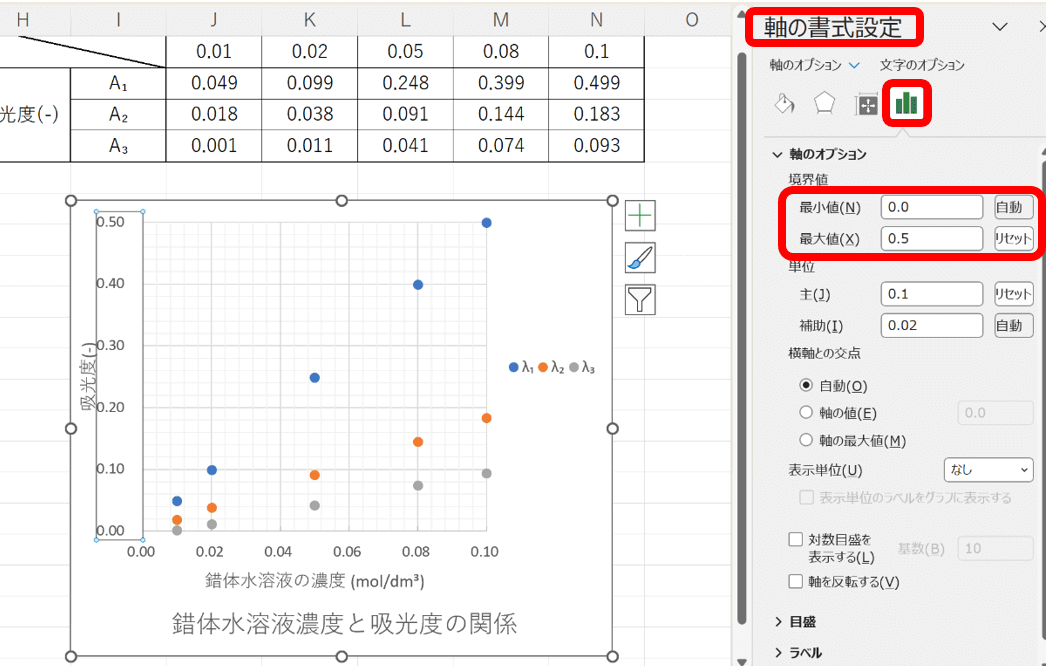The width and height of the screenshot is (1047, 666).
Task: Open the Chart Filters funnel button
Action: (640, 299)
